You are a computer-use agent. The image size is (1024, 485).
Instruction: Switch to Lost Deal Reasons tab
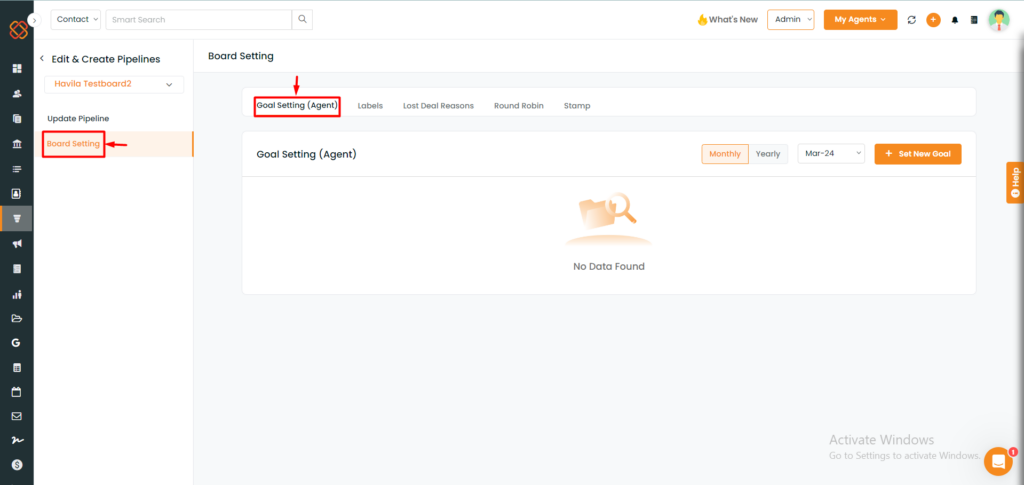pyautogui.click(x=438, y=106)
